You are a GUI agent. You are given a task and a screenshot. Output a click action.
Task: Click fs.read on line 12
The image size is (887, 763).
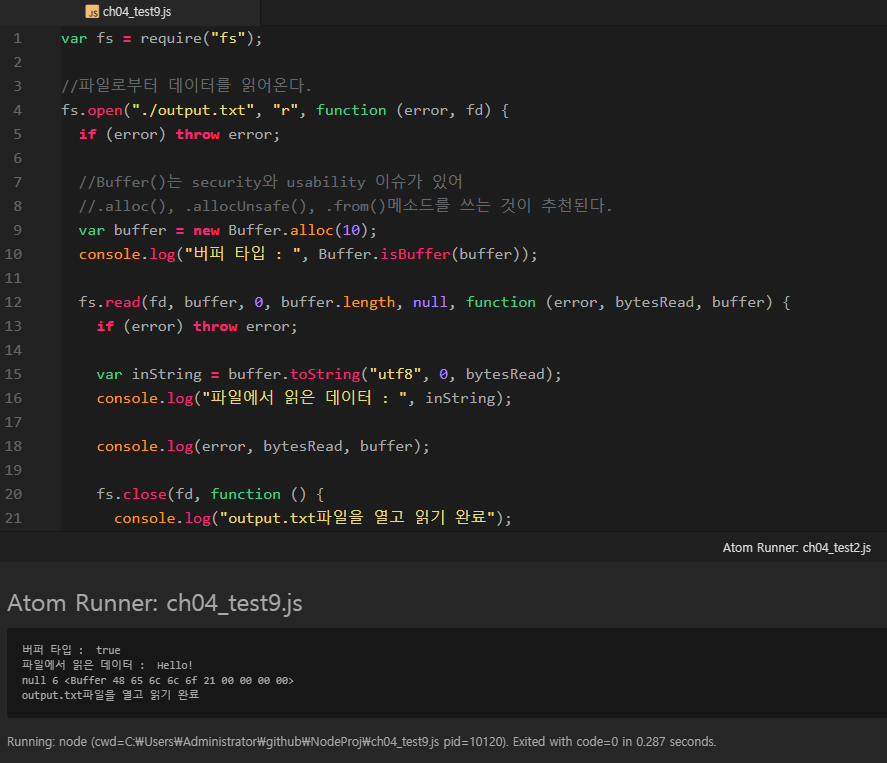[x=109, y=302]
